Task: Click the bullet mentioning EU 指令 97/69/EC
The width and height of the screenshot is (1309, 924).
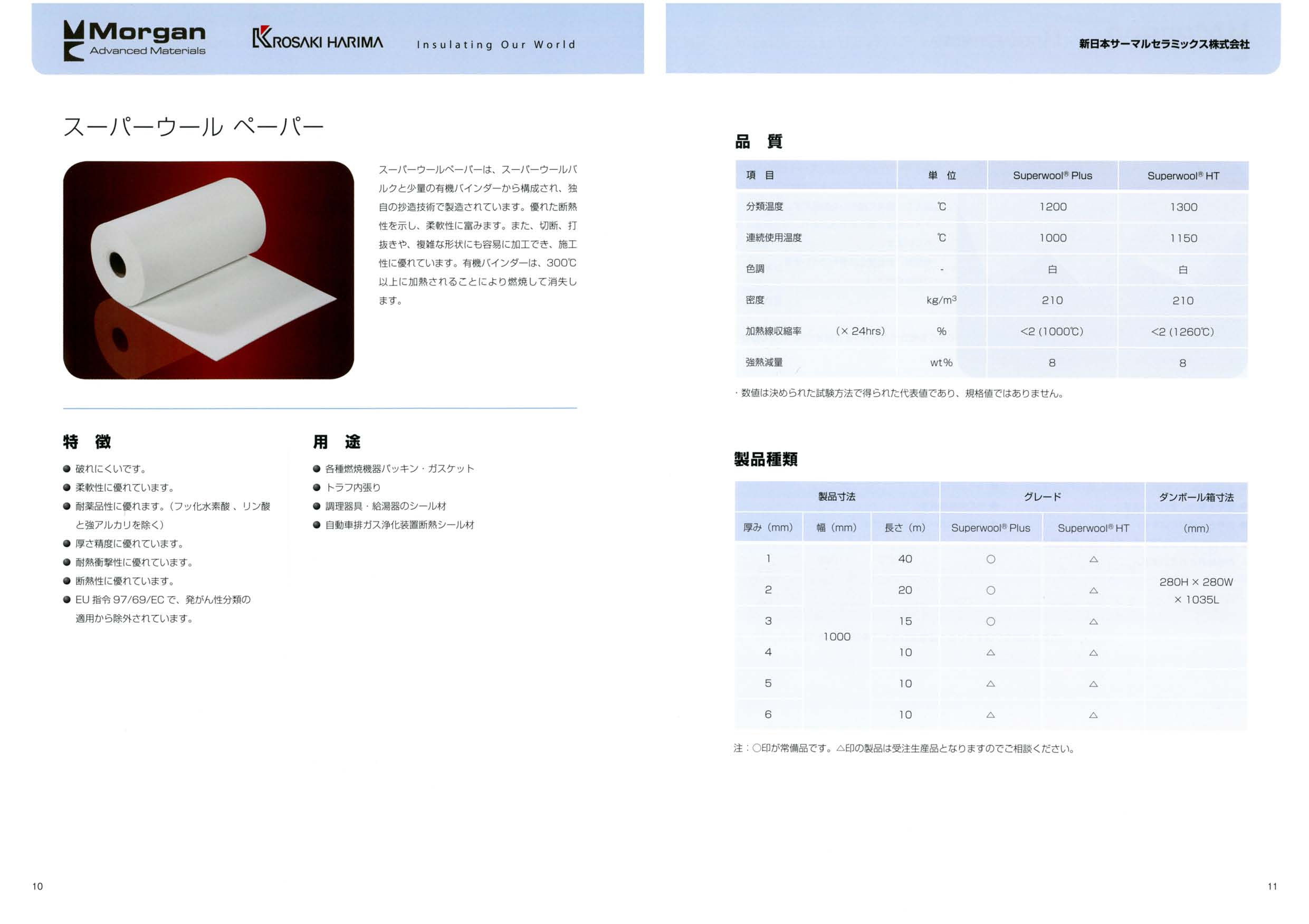Action: 157,609
